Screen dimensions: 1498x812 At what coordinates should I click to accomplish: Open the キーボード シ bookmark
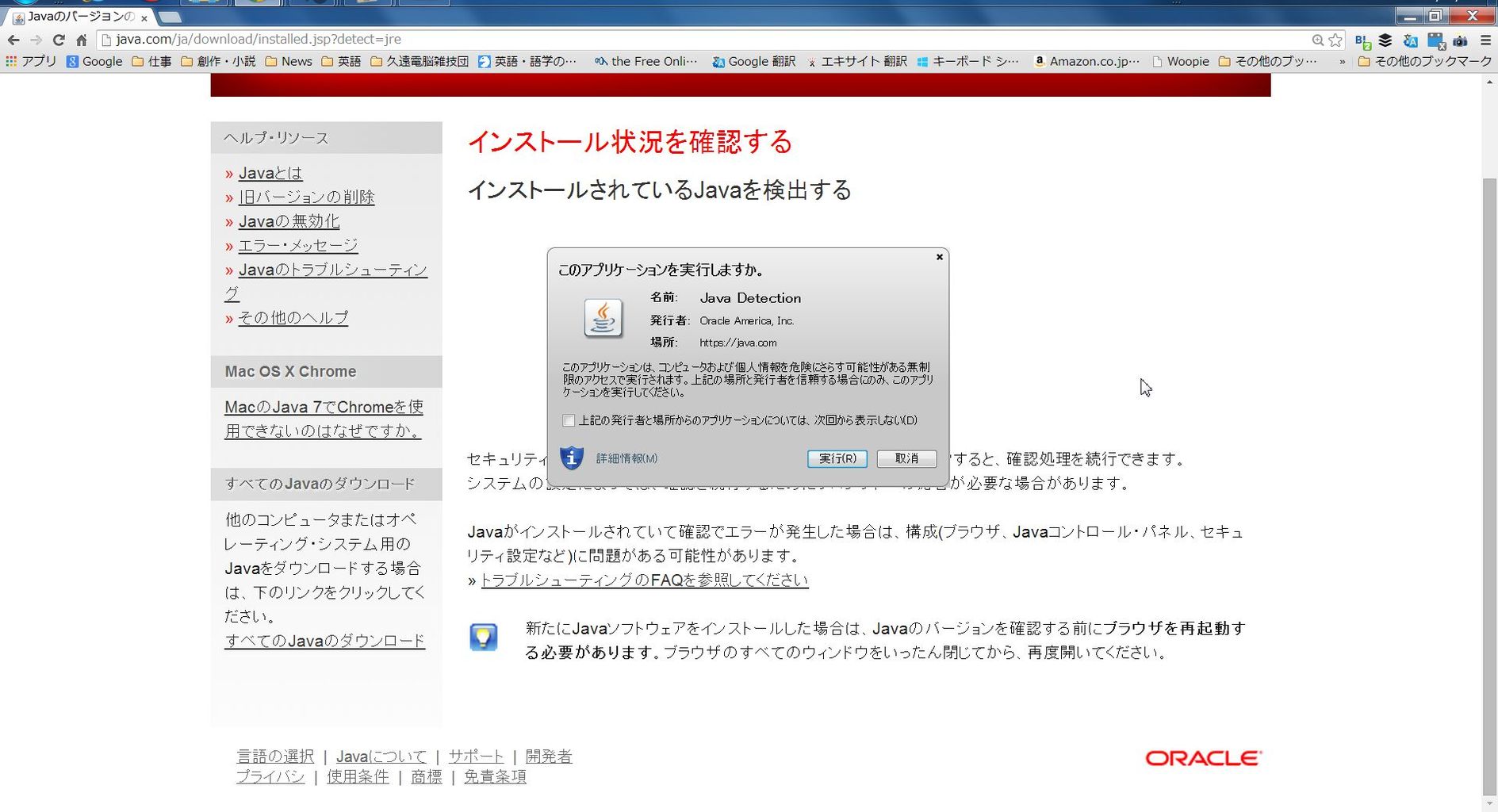(x=968, y=61)
